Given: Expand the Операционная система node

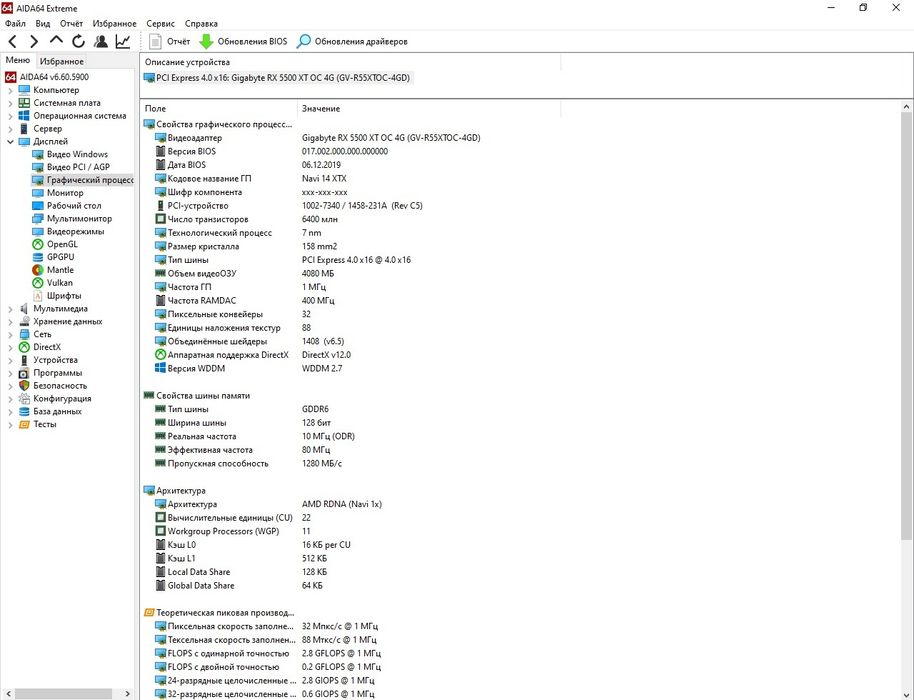Looking at the screenshot, I should pos(10,116).
